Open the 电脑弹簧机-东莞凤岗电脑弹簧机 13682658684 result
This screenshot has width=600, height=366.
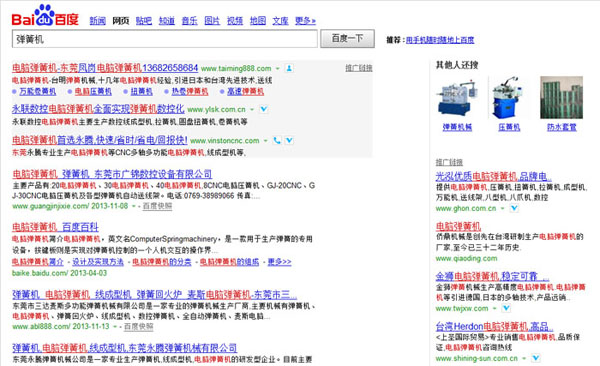(105, 68)
